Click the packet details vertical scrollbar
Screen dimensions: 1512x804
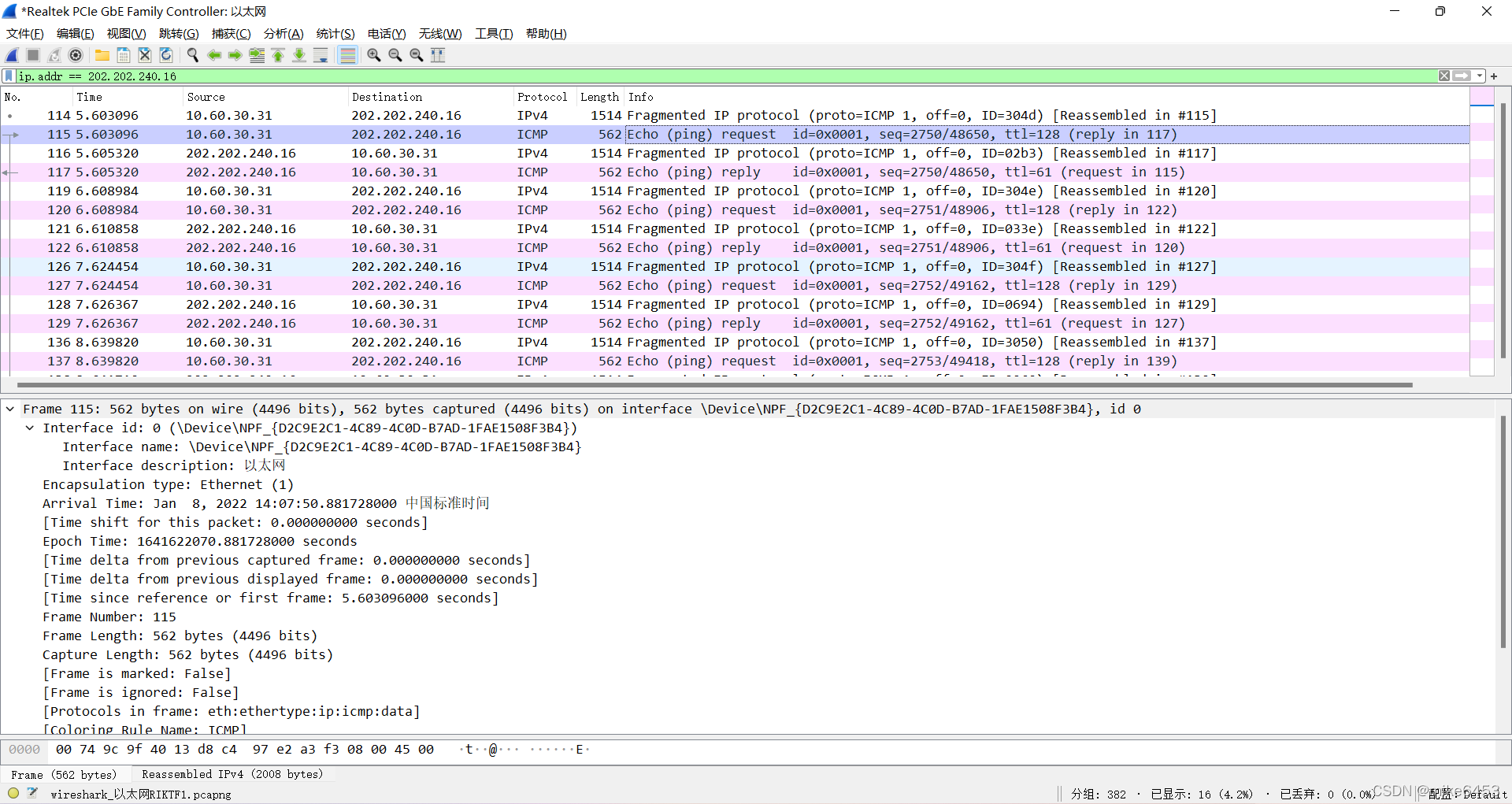(1503, 532)
